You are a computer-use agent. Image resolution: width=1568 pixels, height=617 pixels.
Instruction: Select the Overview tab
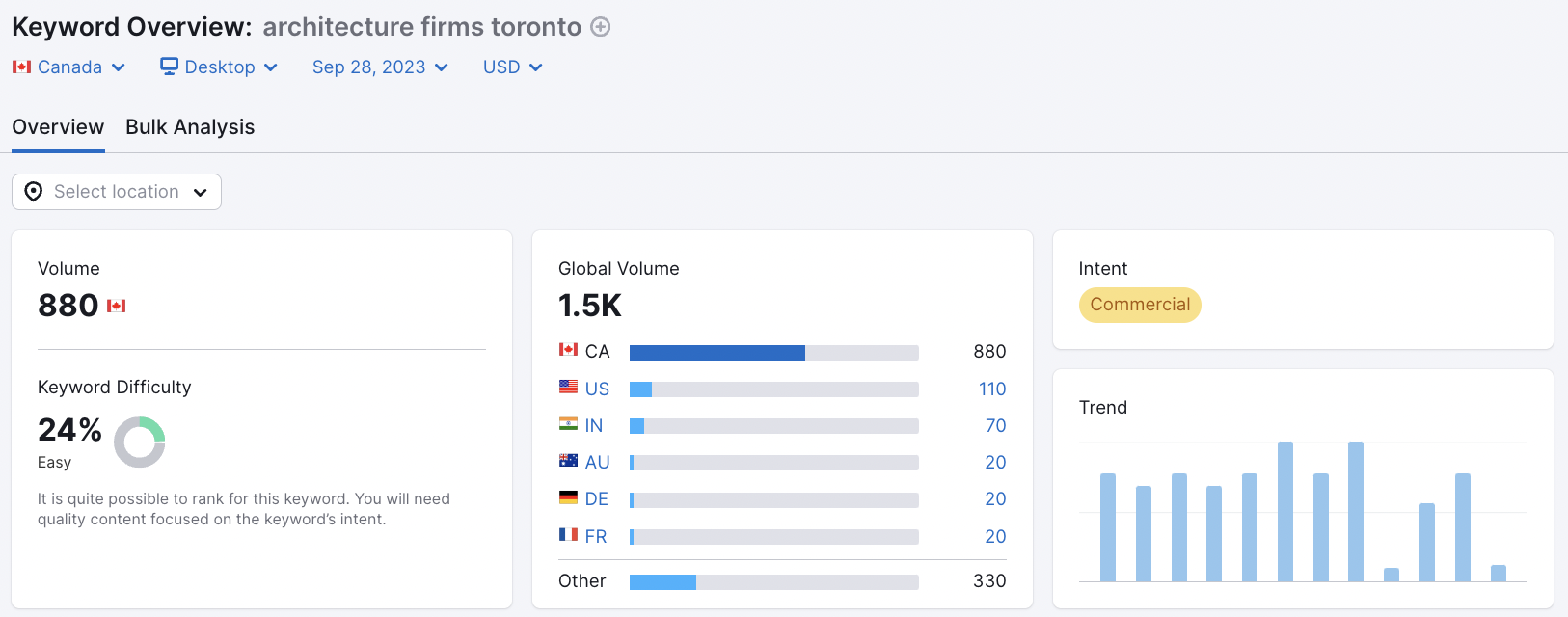coord(58,127)
